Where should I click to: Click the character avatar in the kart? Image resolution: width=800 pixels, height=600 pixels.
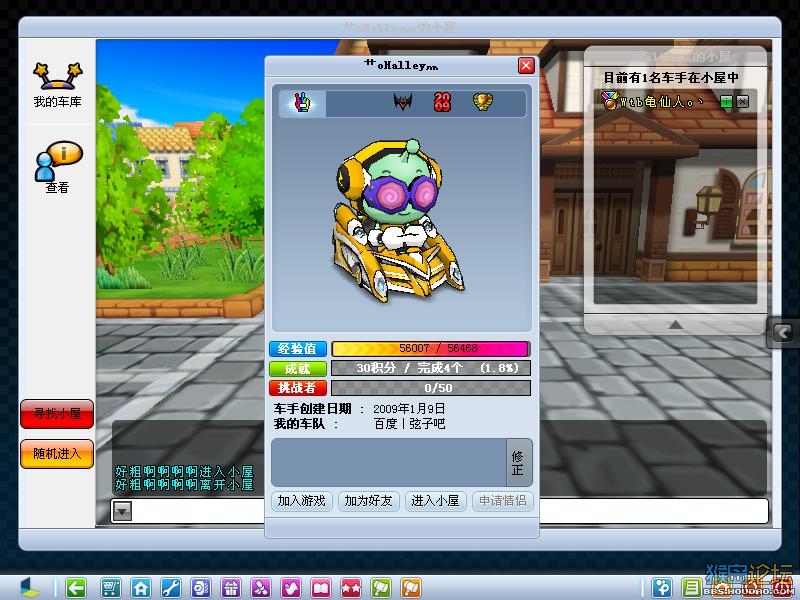coord(399,220)
